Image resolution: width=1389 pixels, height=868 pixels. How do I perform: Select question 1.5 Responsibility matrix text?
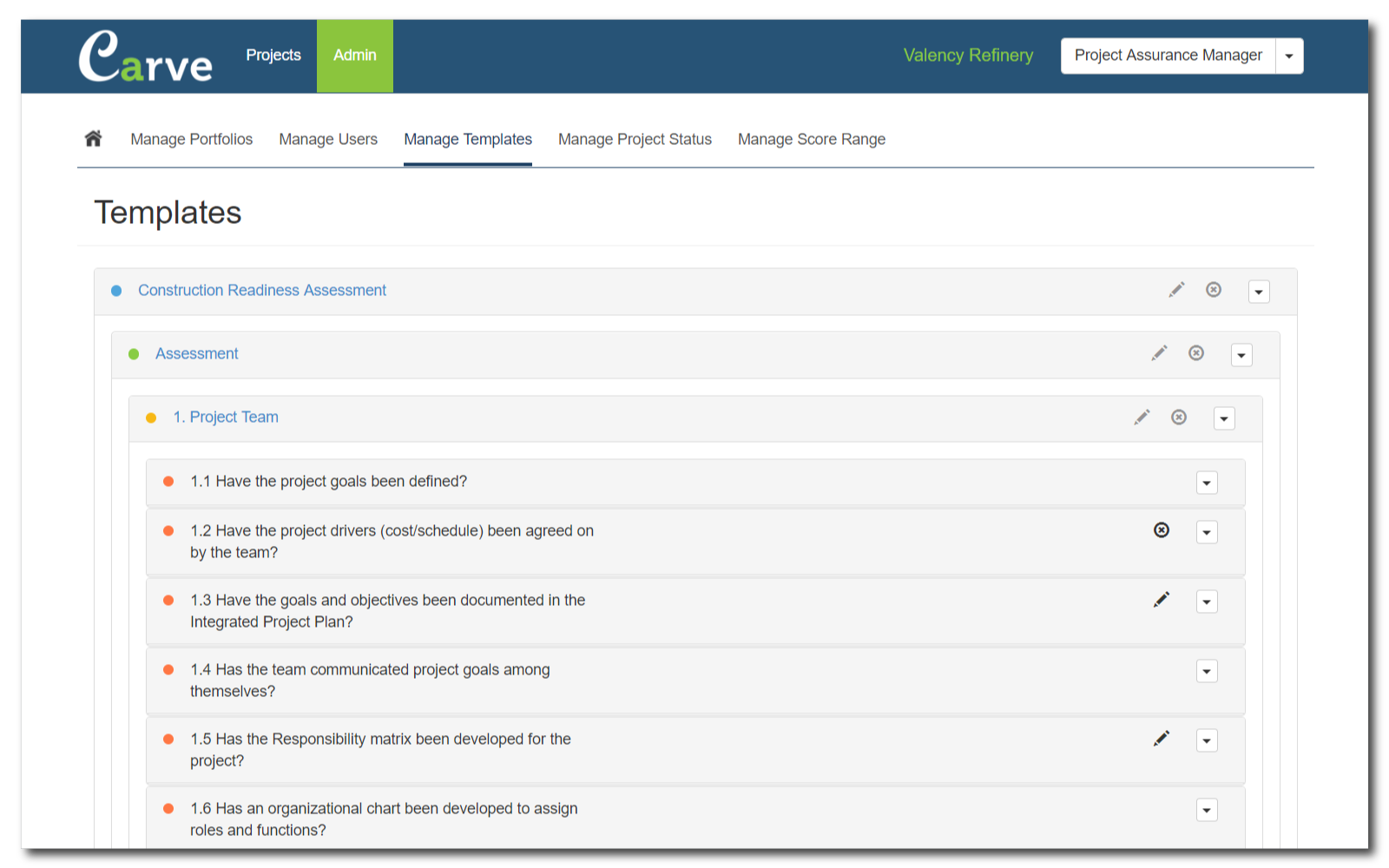coord(380,750)
